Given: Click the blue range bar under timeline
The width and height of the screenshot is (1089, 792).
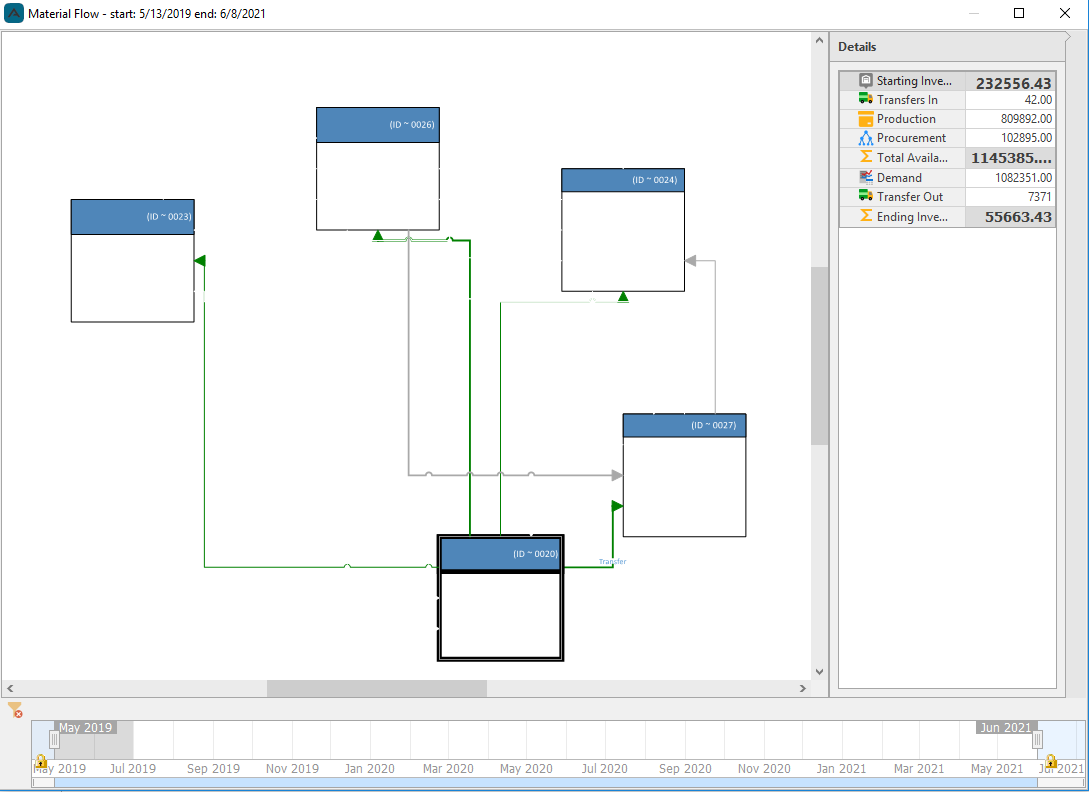Looking at the screenshot, I should click(x=546, y=782).
